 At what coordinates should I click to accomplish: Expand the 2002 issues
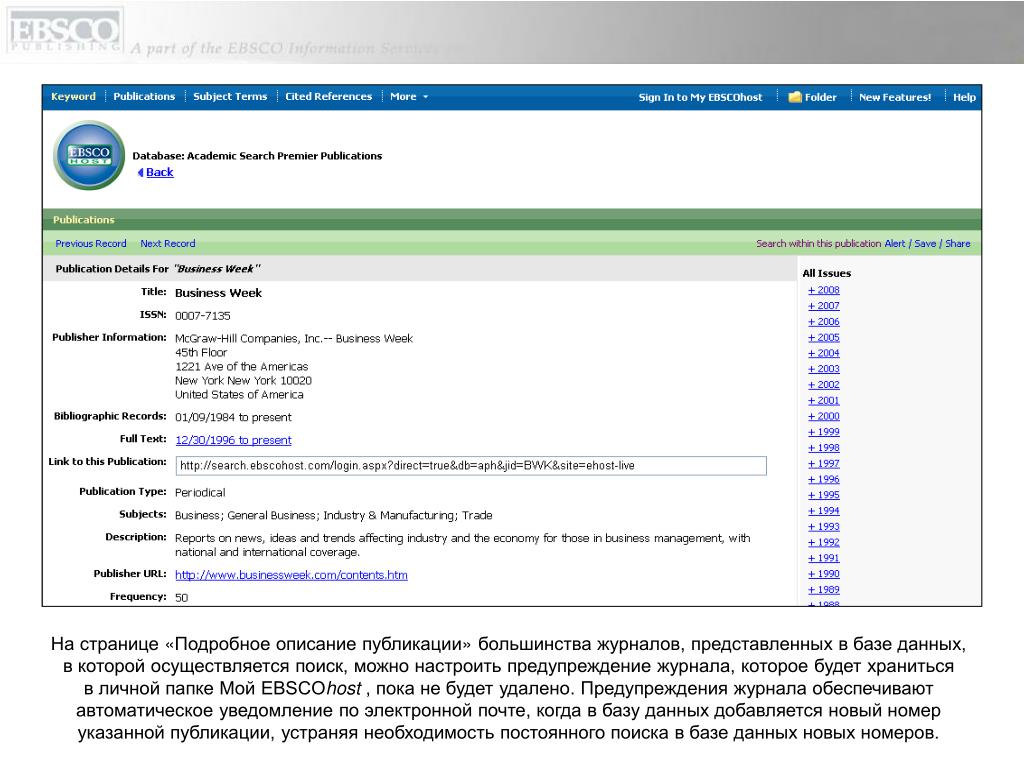824,385
